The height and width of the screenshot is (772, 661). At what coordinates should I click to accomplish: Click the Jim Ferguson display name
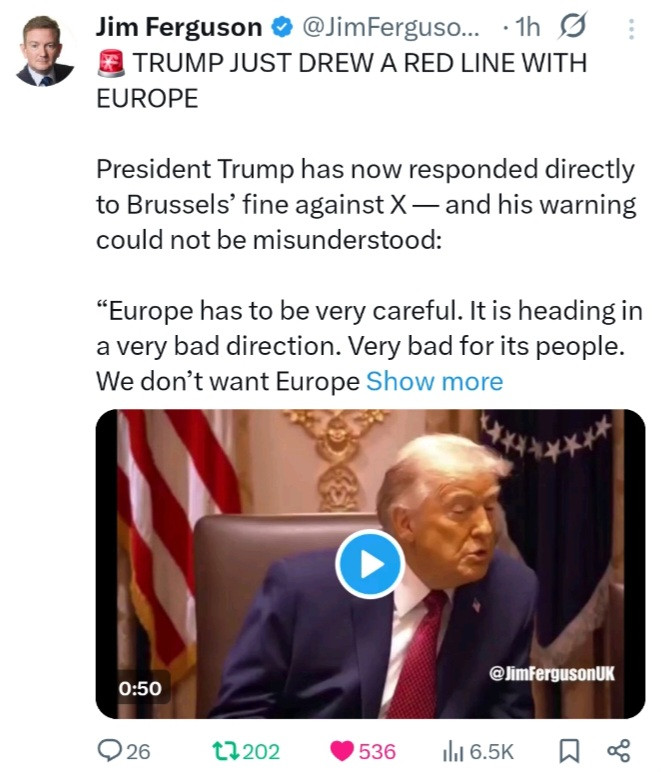click(x=179, y=28)
